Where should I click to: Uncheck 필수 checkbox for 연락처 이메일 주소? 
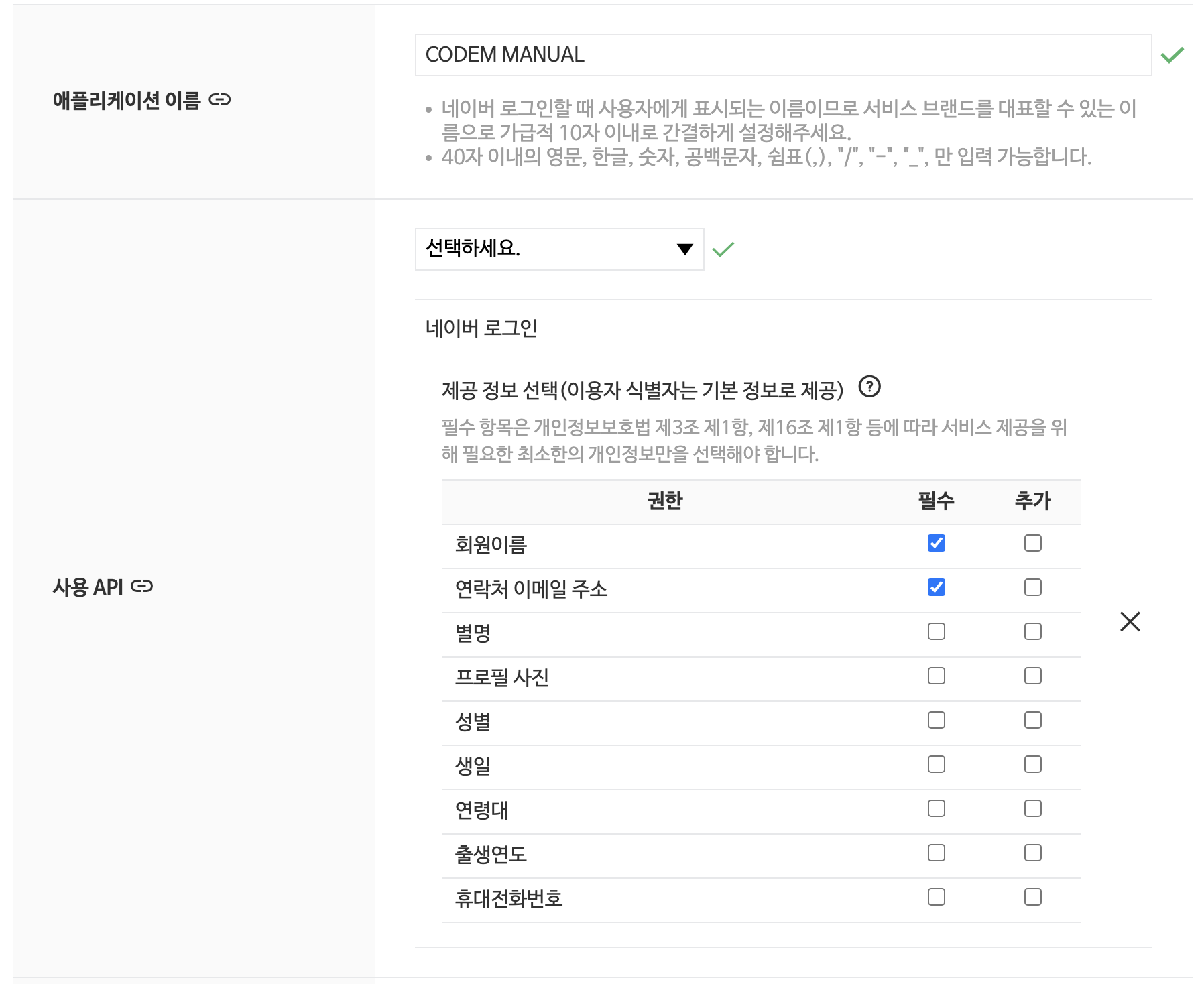coord(937,587)
